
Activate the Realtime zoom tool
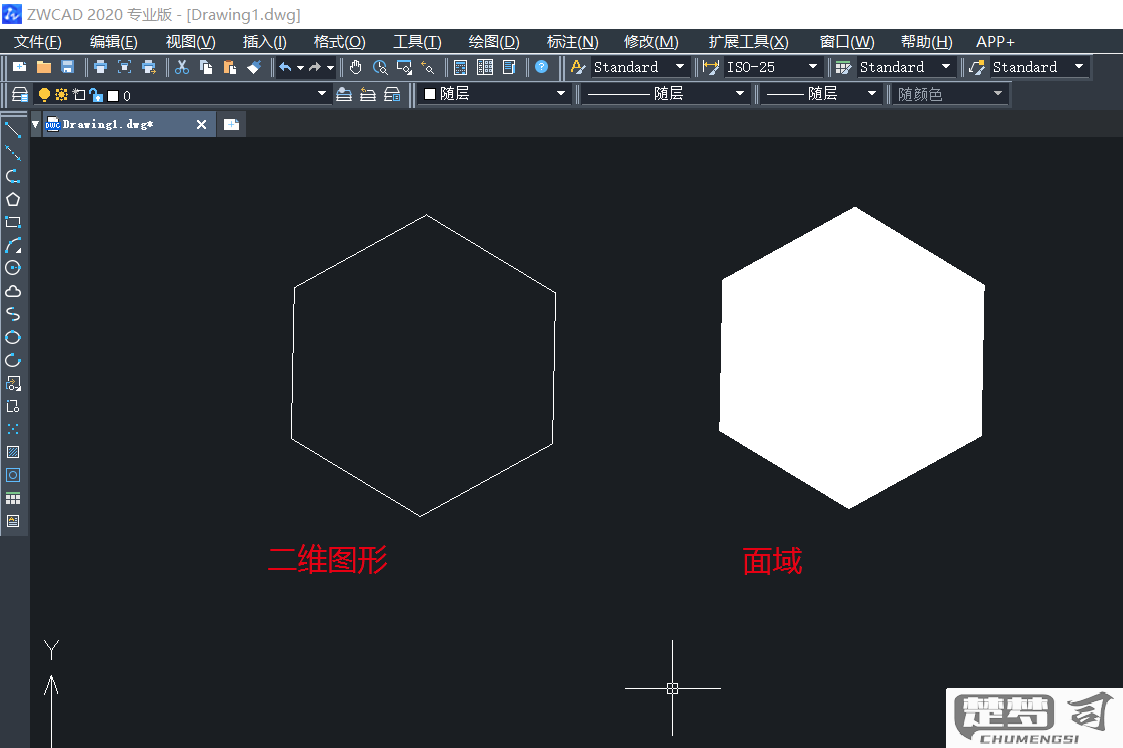(x=380, y=67)
